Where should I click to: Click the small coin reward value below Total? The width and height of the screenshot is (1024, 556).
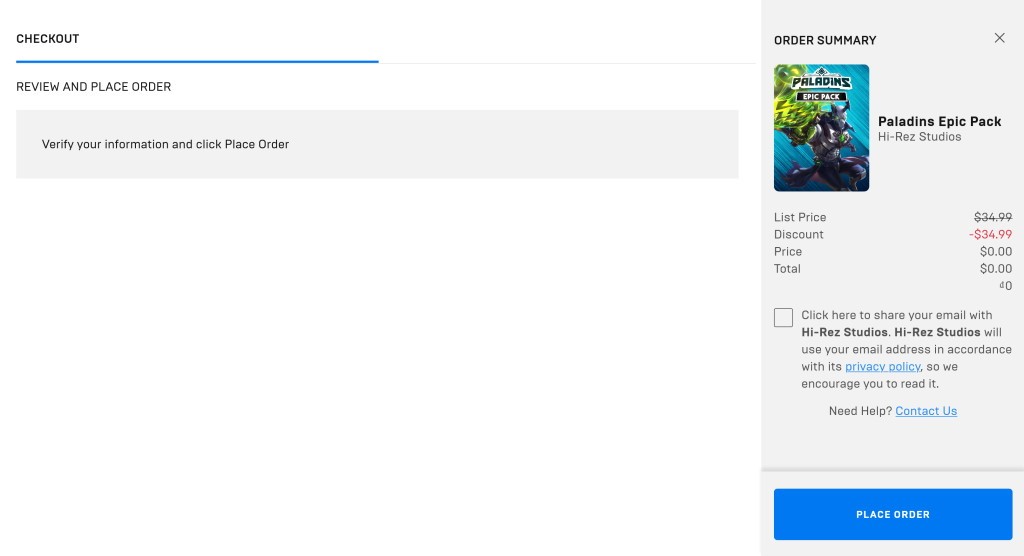(1006, 286)
